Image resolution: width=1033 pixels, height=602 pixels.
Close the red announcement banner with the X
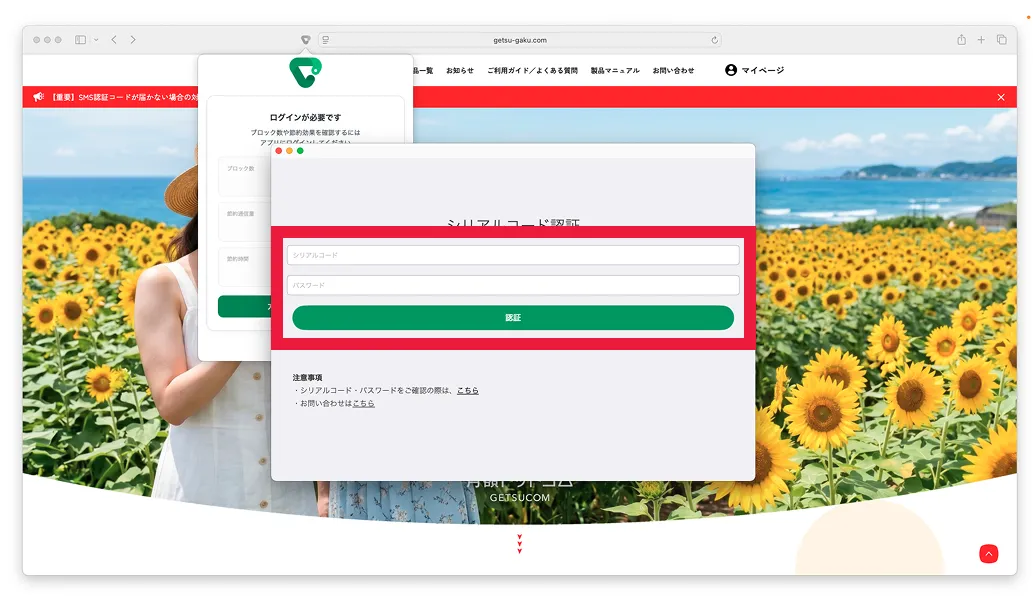1001,97
